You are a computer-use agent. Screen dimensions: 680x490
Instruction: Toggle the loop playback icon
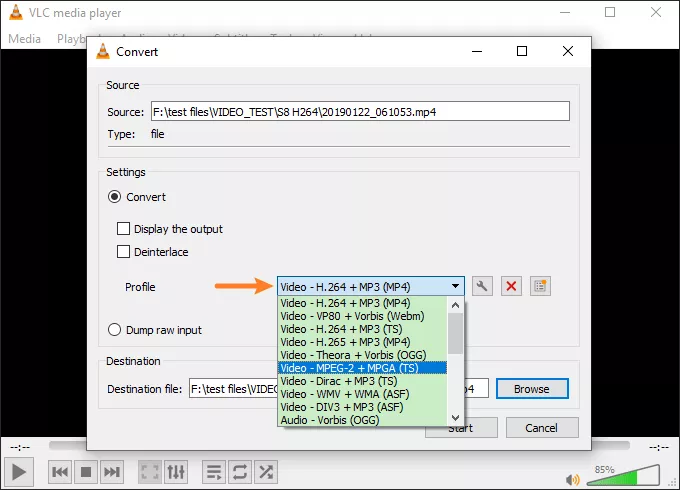[240, 472]
